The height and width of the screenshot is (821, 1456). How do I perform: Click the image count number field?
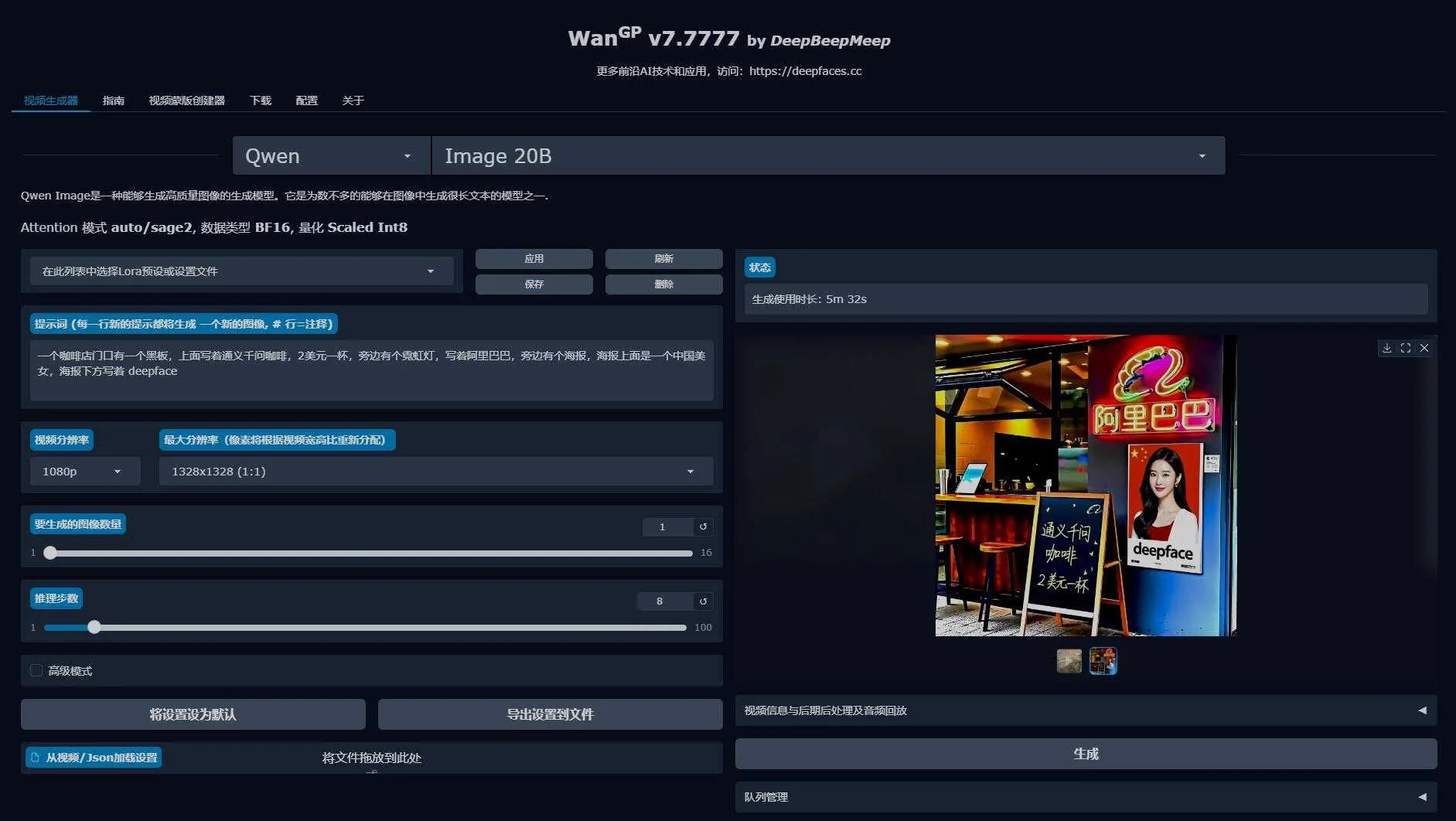(668, 526)
